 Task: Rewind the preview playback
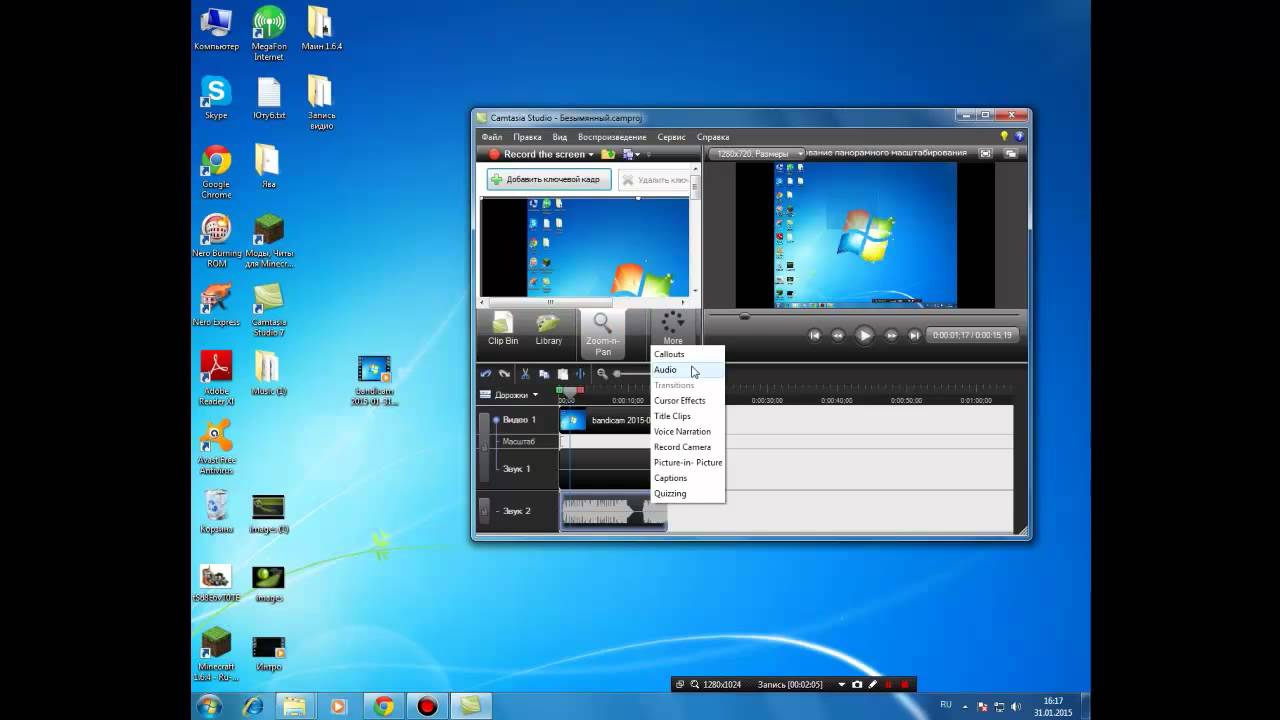point(838,335)
